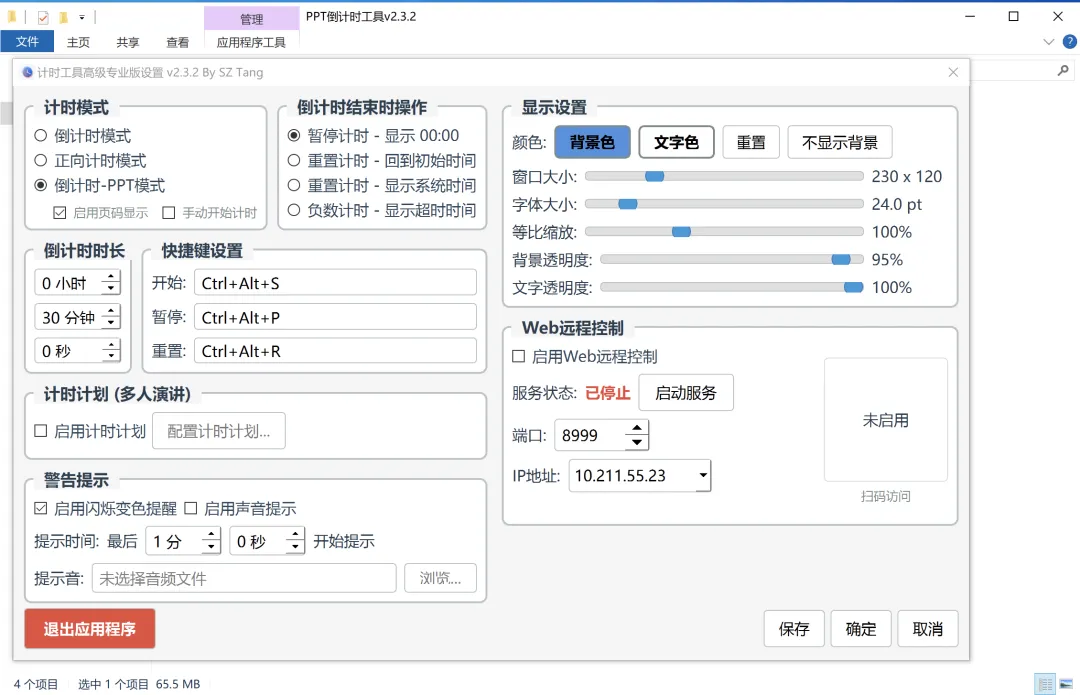
Task: Enable 启用声音提示 checkbox
Action: click(240, 509)
